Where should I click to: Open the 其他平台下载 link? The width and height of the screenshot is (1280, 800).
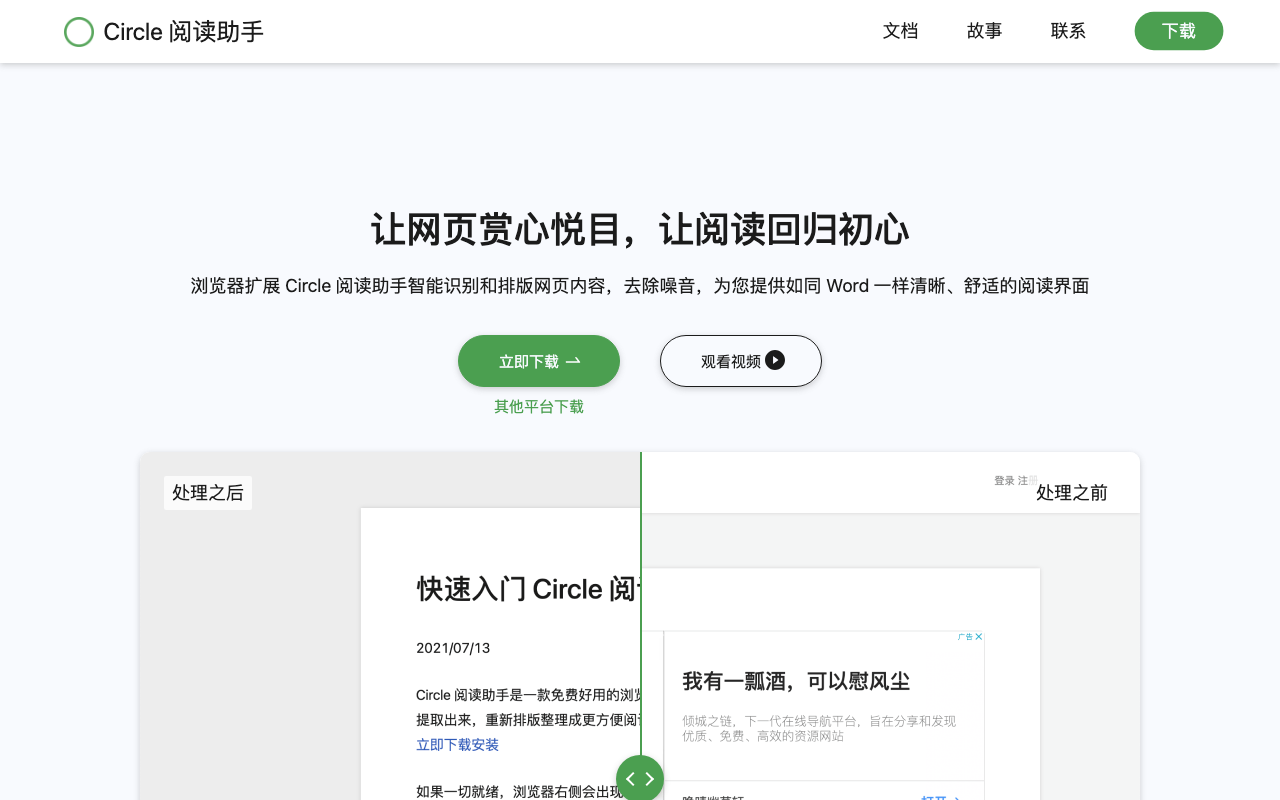pos(539,407)
